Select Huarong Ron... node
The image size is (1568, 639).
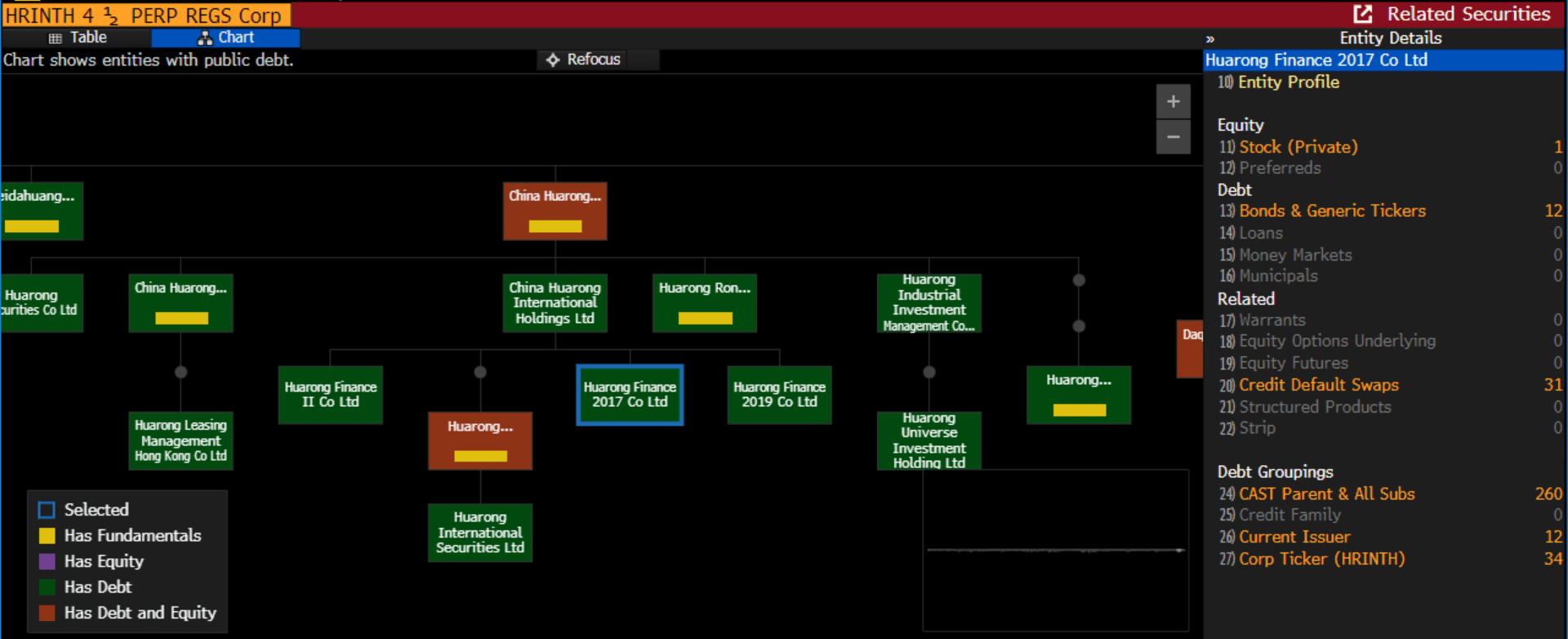coord(705,303)
